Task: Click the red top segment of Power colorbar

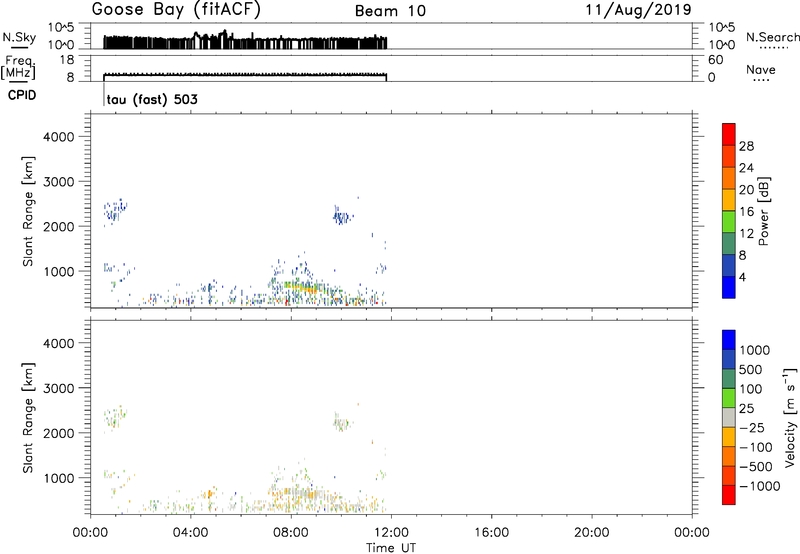Action: coord(729,134)
